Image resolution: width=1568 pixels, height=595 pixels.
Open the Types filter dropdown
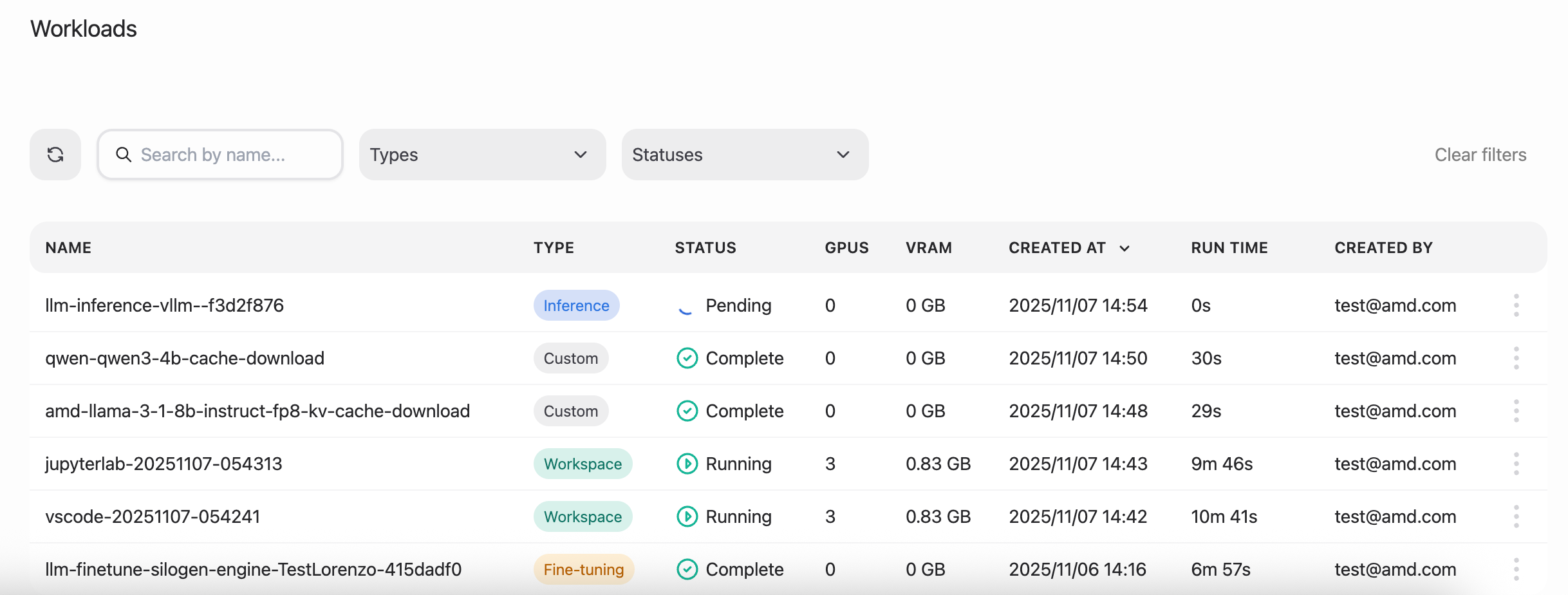click(x=481, y=155)
